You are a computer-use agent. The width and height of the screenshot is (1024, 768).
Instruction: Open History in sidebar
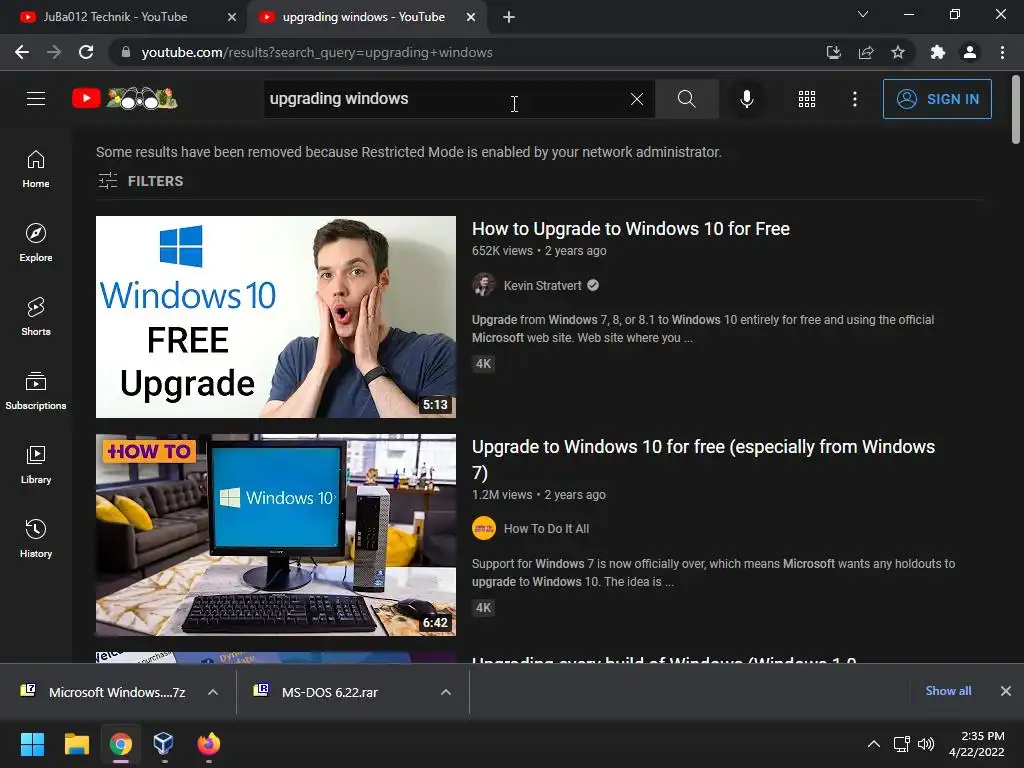[x=36, y=537]
